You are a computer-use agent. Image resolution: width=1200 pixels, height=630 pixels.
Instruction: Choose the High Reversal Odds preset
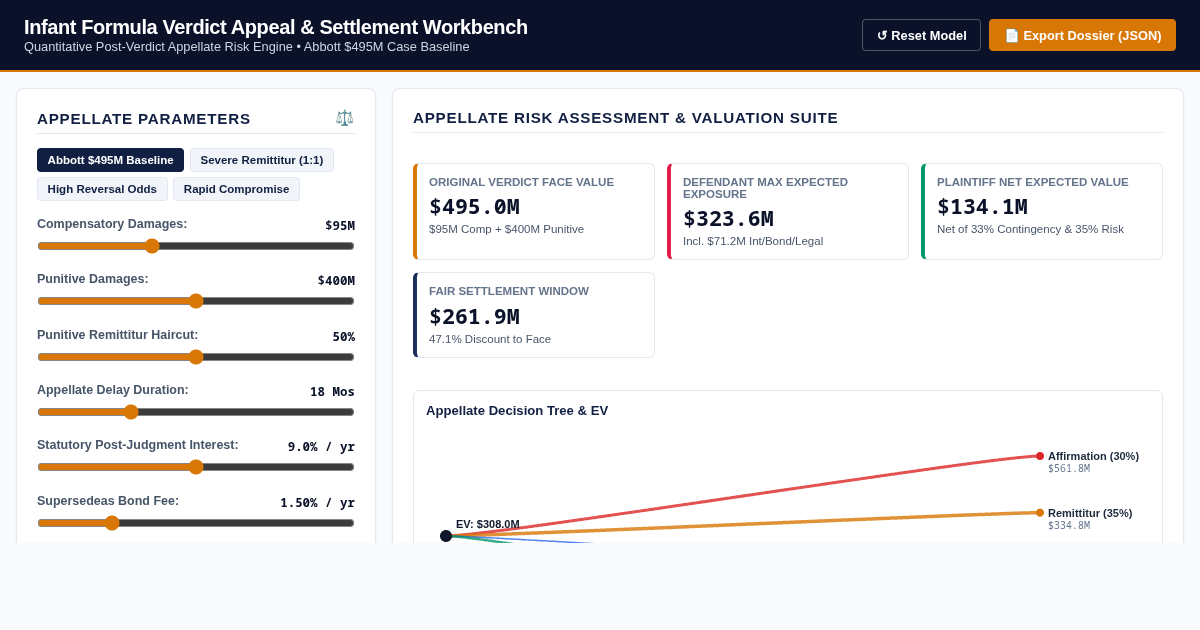(102, 189)
